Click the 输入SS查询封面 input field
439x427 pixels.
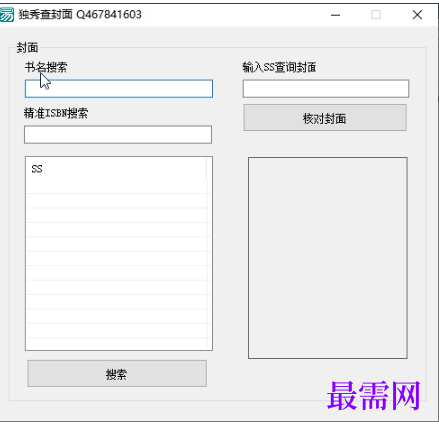(326, 89)
